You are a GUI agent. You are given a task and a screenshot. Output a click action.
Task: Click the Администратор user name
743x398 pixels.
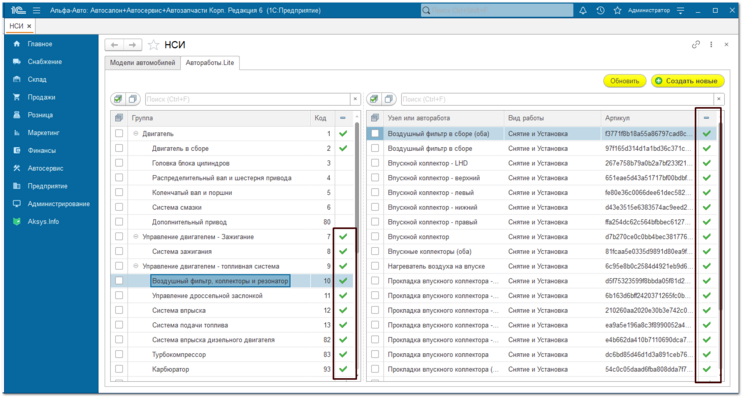tap(649, 10)
